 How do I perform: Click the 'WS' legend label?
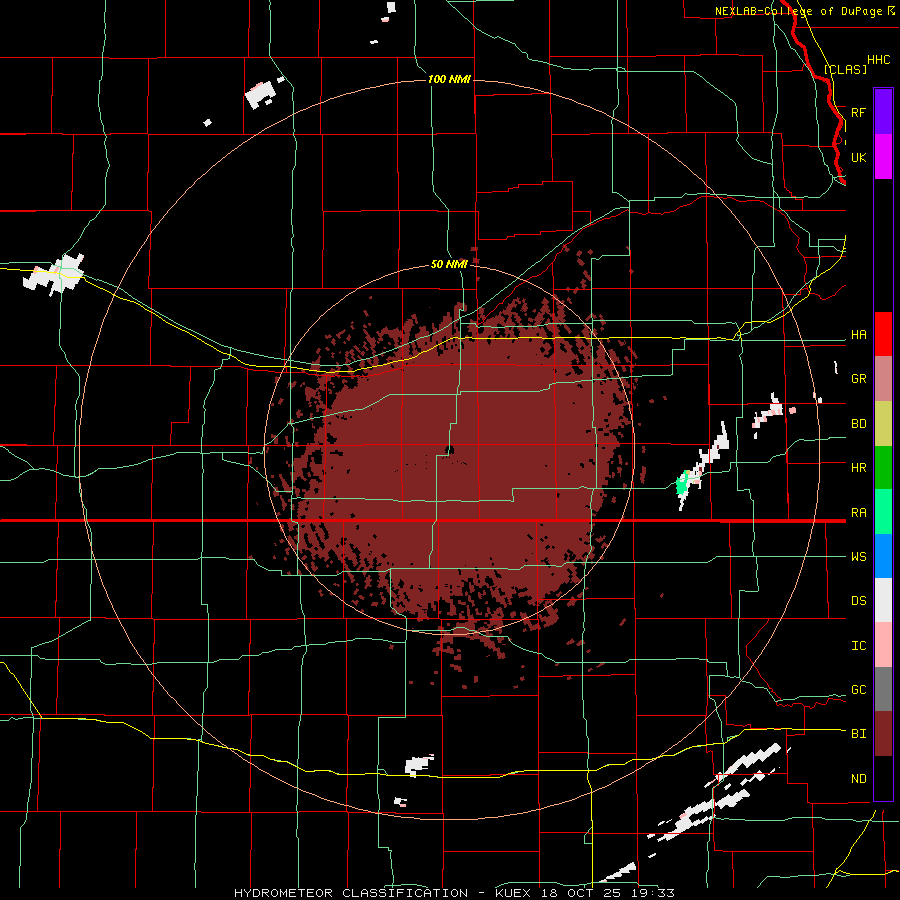pyautogui.click(x=858, y=557)
